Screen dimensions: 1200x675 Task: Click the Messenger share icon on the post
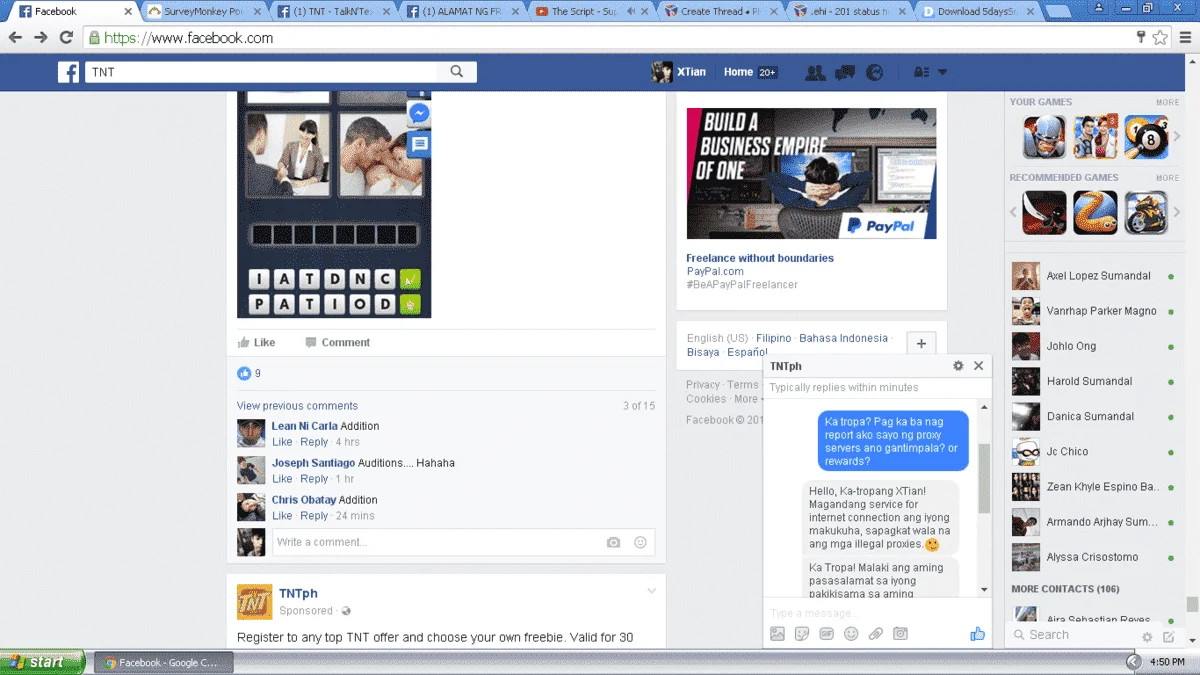point(420,113)
